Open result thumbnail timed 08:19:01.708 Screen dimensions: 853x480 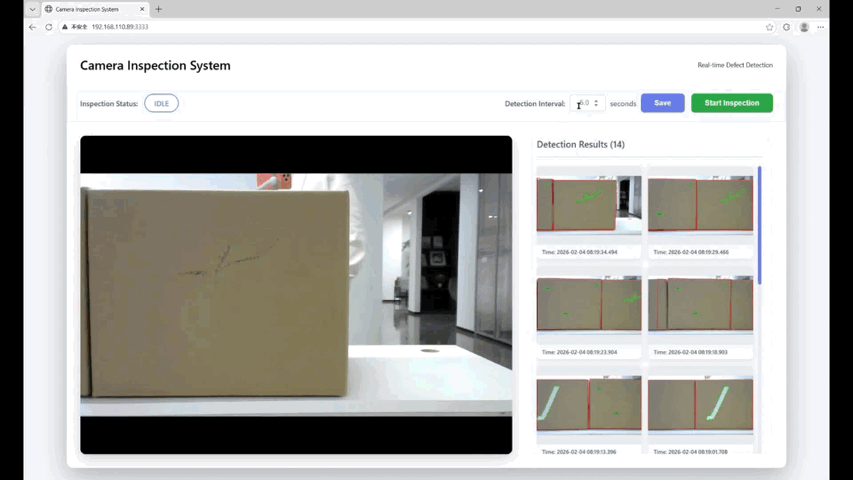coord(700,404)
